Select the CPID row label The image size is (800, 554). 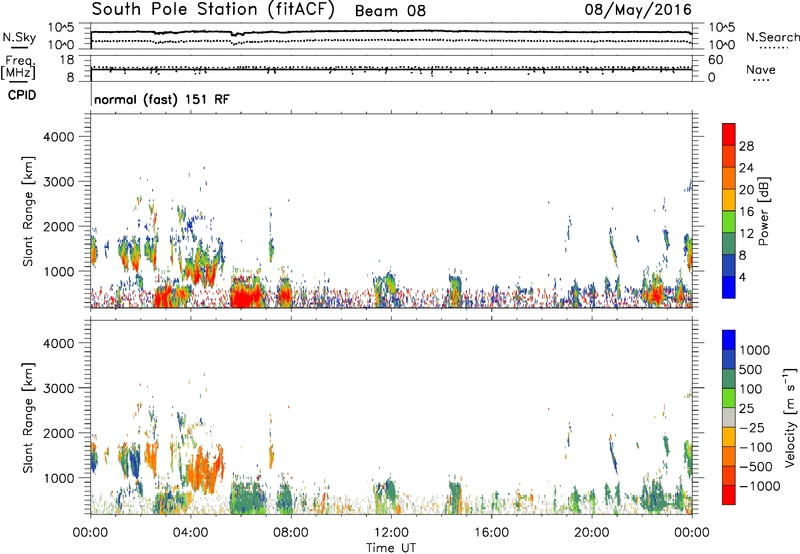[x=22, y=95]
